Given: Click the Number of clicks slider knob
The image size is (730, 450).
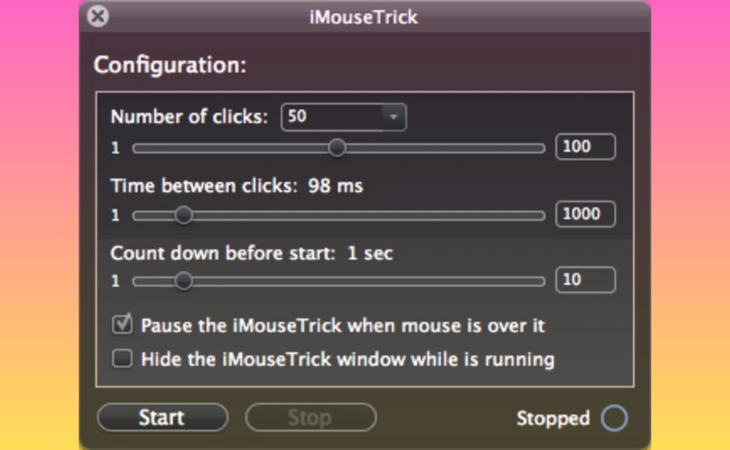Looking at the screenshot, I should pos(337,148).
